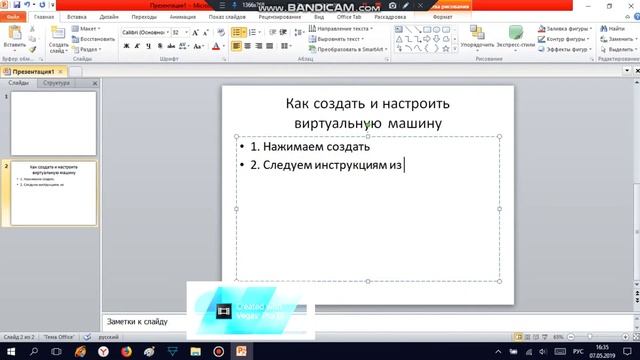Select the text box shape
This screenshot has height=360, width=640.
[398, 29]
